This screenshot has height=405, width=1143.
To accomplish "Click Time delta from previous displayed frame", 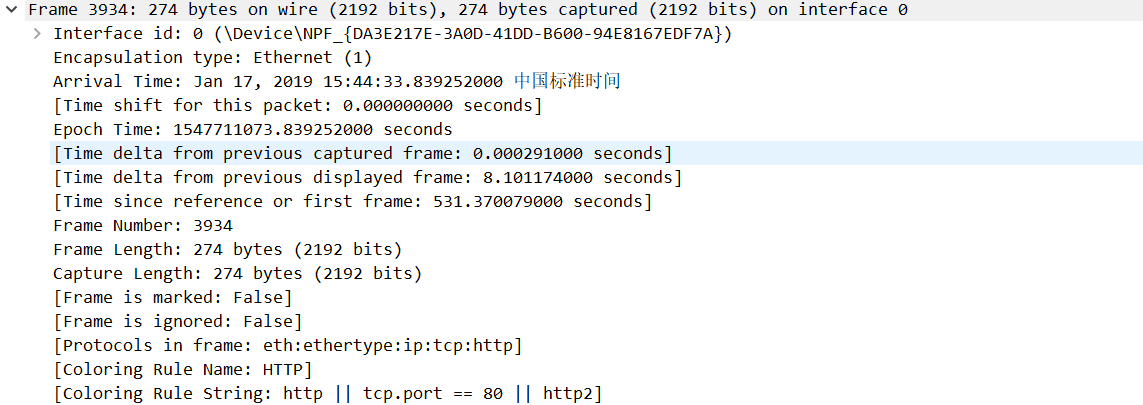I will [x=367, y=178].
